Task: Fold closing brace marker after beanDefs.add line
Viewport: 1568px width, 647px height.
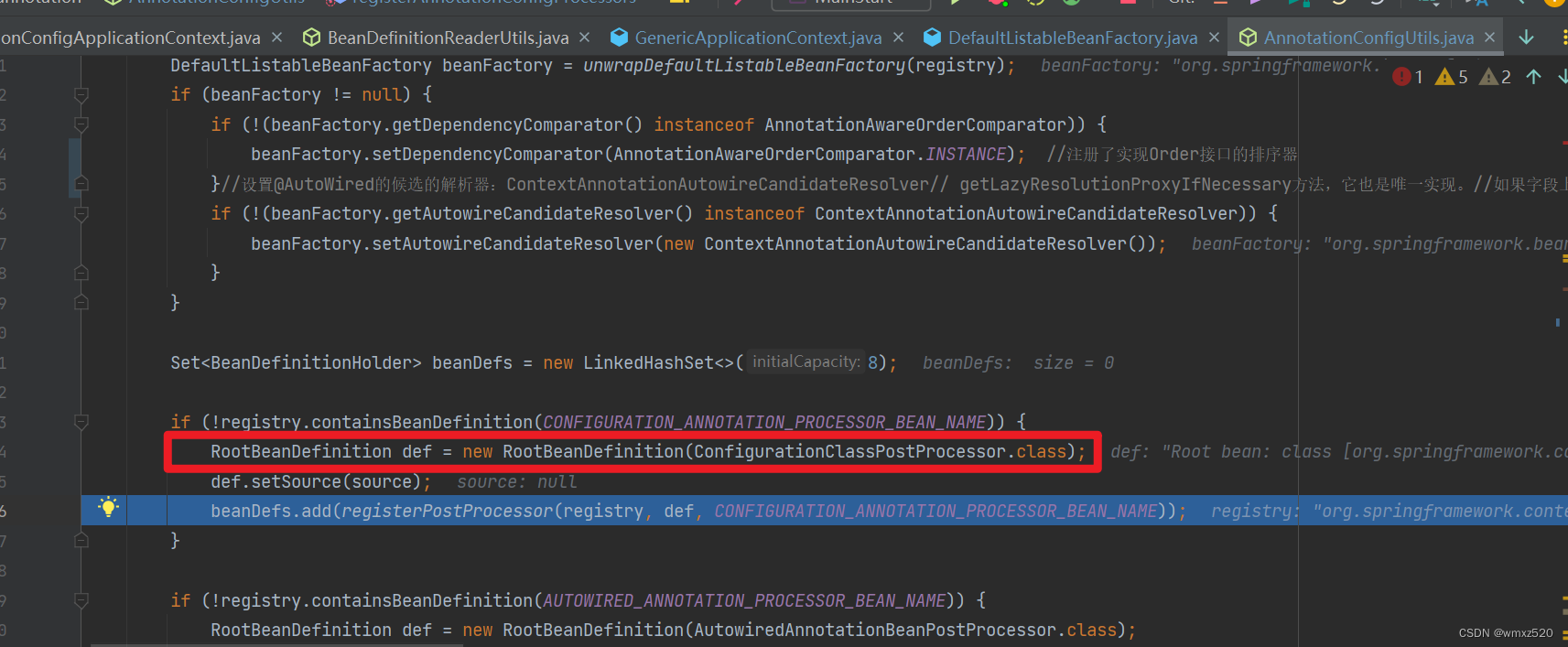Action: pyautogui.click(x=81, y=541)
